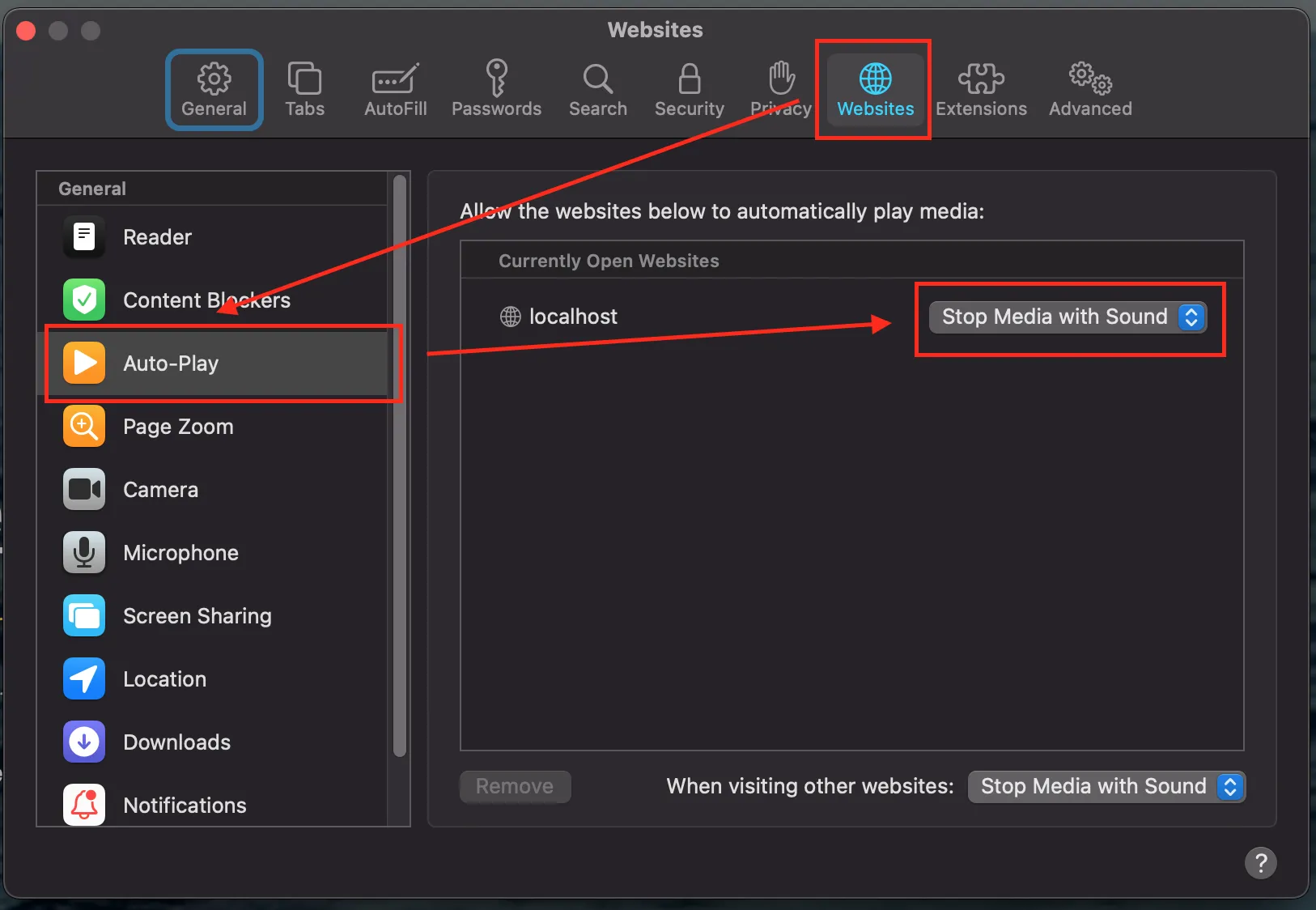Screen dimensions: 1316x910
Task: Open the Search preferences tab
Action: tap(597, 90)
